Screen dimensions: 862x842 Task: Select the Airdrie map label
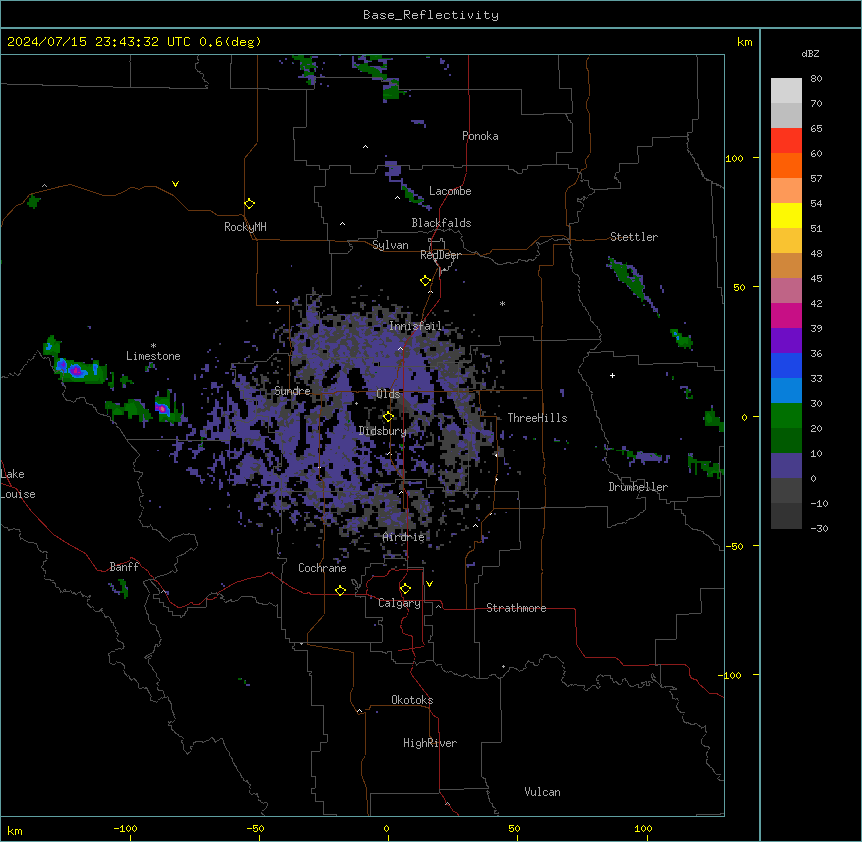click(x=404, y=537)
